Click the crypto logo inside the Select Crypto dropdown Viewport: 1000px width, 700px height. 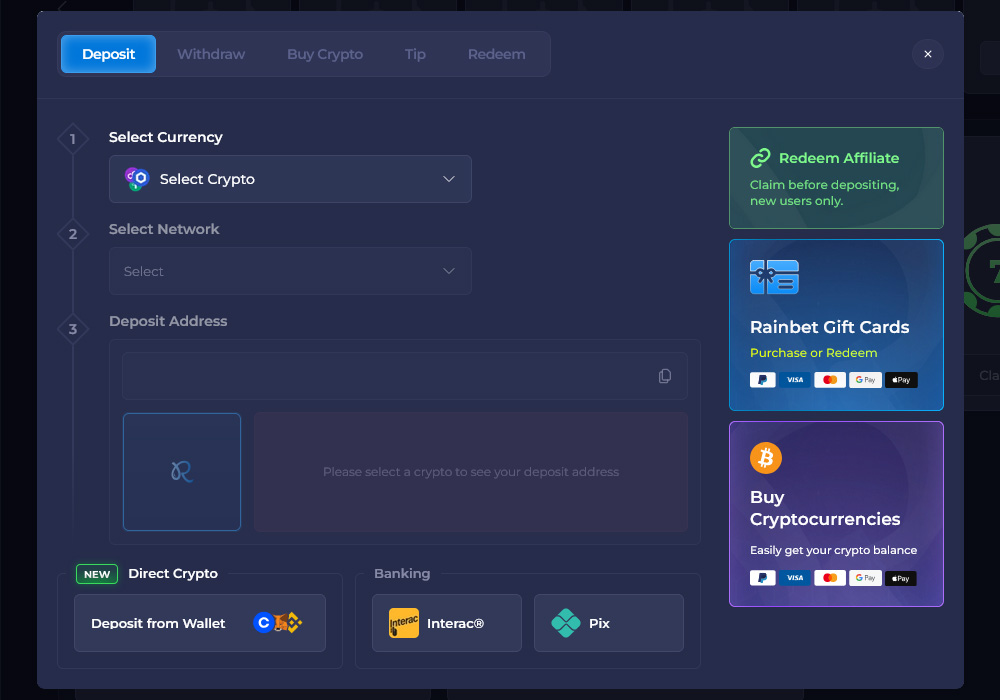click(x=138, y=179)
